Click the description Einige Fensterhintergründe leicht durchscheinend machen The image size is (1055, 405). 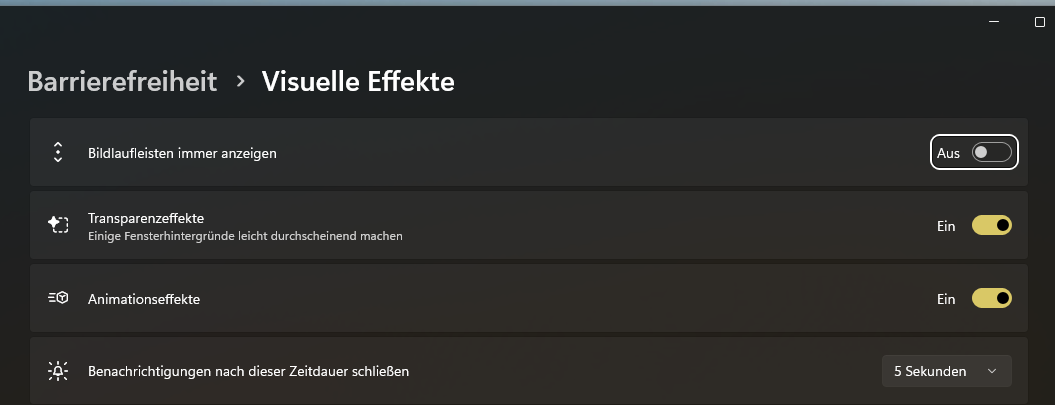pyautogui.click(x=245, y=236)
